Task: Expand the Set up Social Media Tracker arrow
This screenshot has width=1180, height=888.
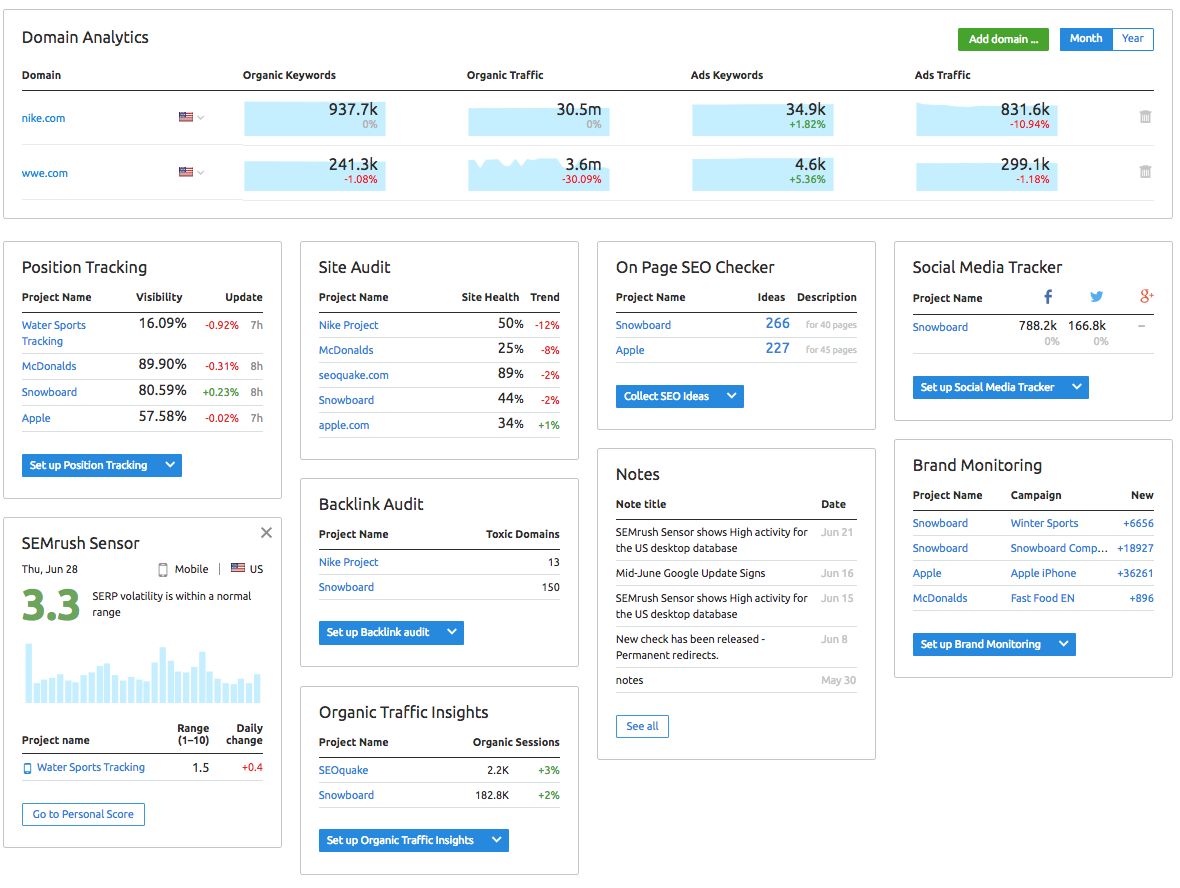Action: point(1077,387)
